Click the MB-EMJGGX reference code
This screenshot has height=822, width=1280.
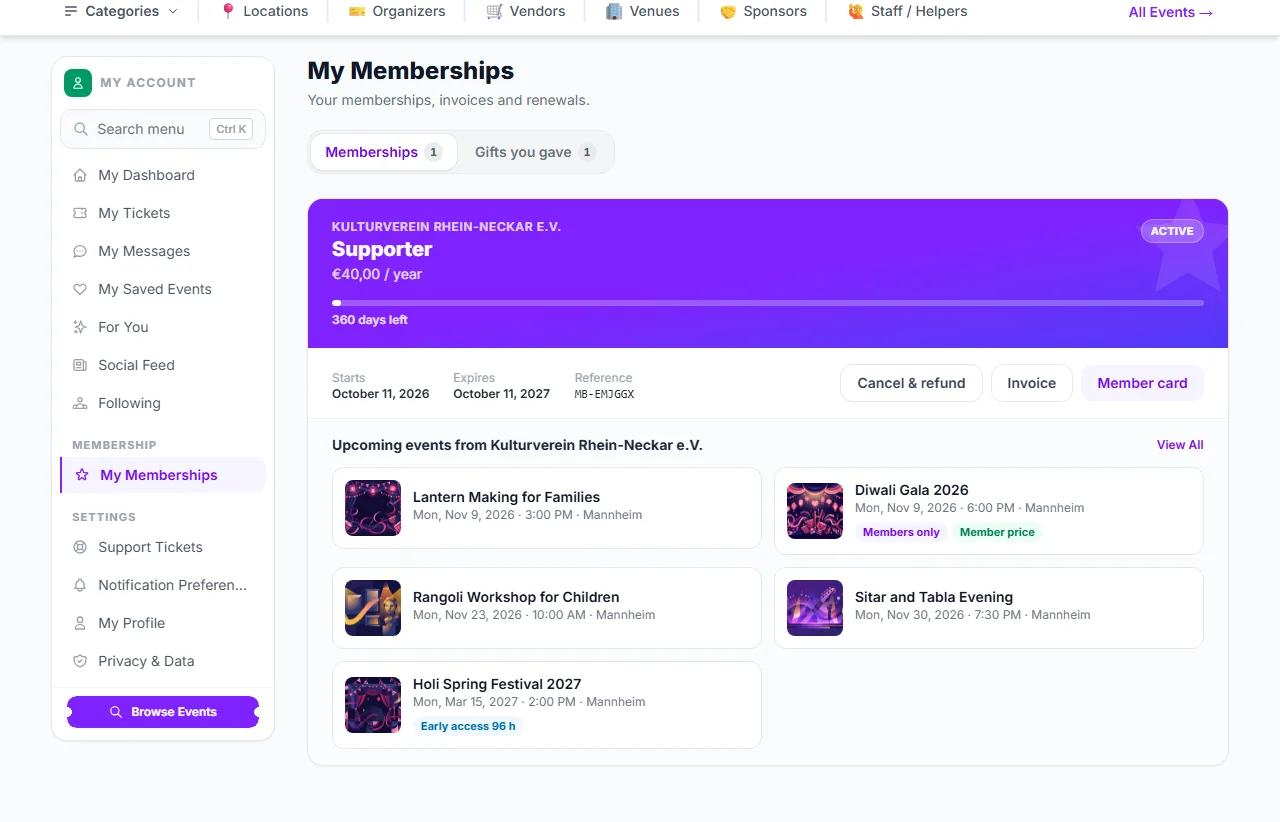point(604,394)
